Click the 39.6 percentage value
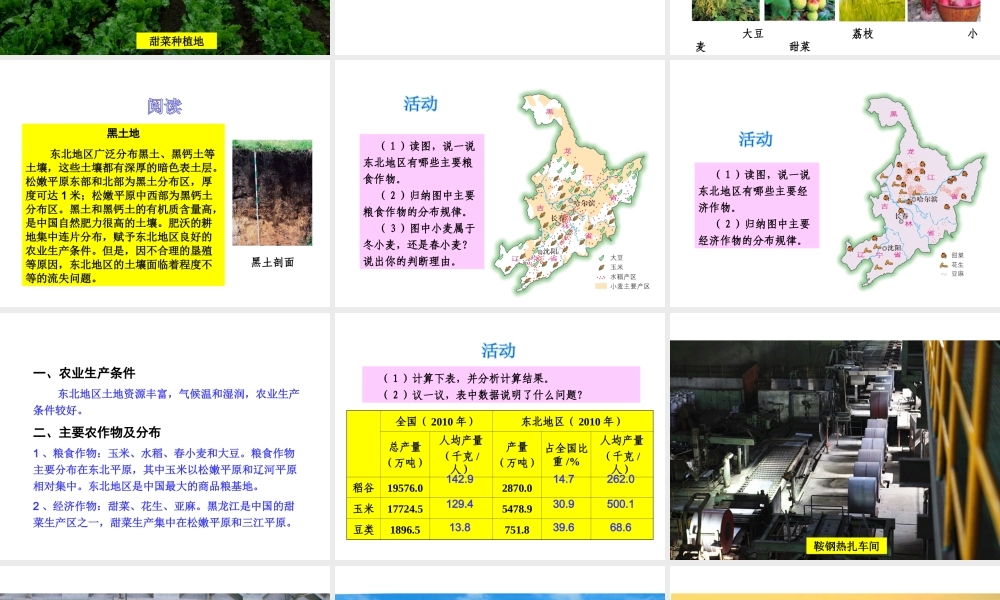The image size is (1000, 600). coord(564,528)
